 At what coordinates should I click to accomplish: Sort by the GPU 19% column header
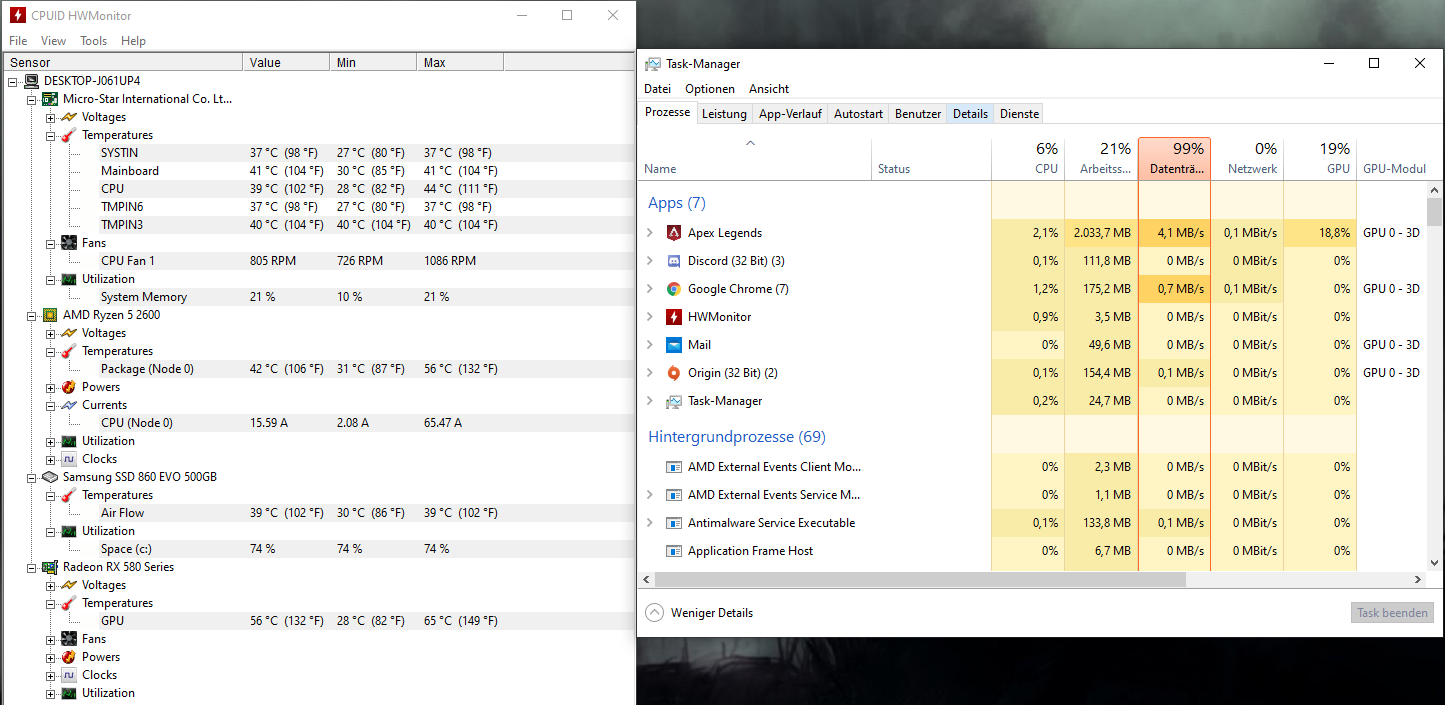point(1321,159)
